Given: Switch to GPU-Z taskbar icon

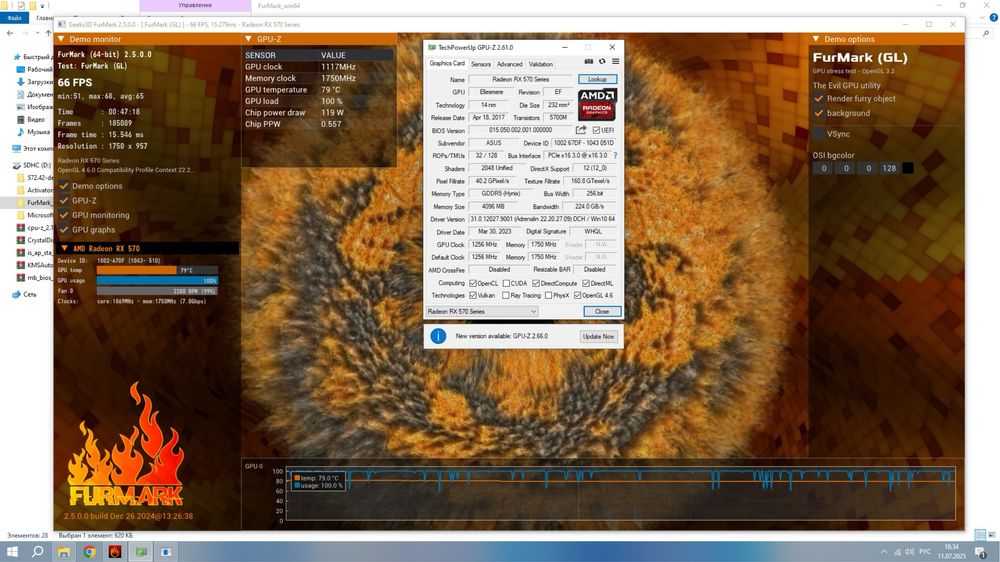Looking at the screenshot, I should 141,552.
